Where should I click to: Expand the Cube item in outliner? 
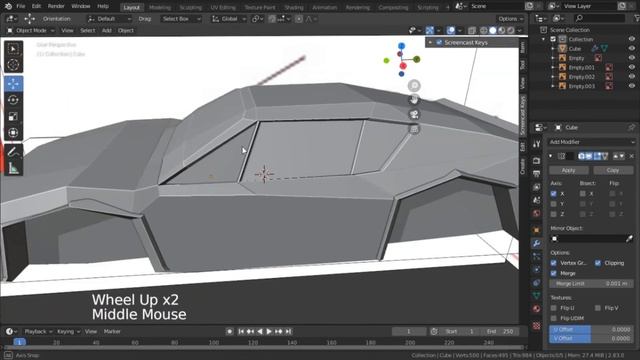[x=553, y=49]
